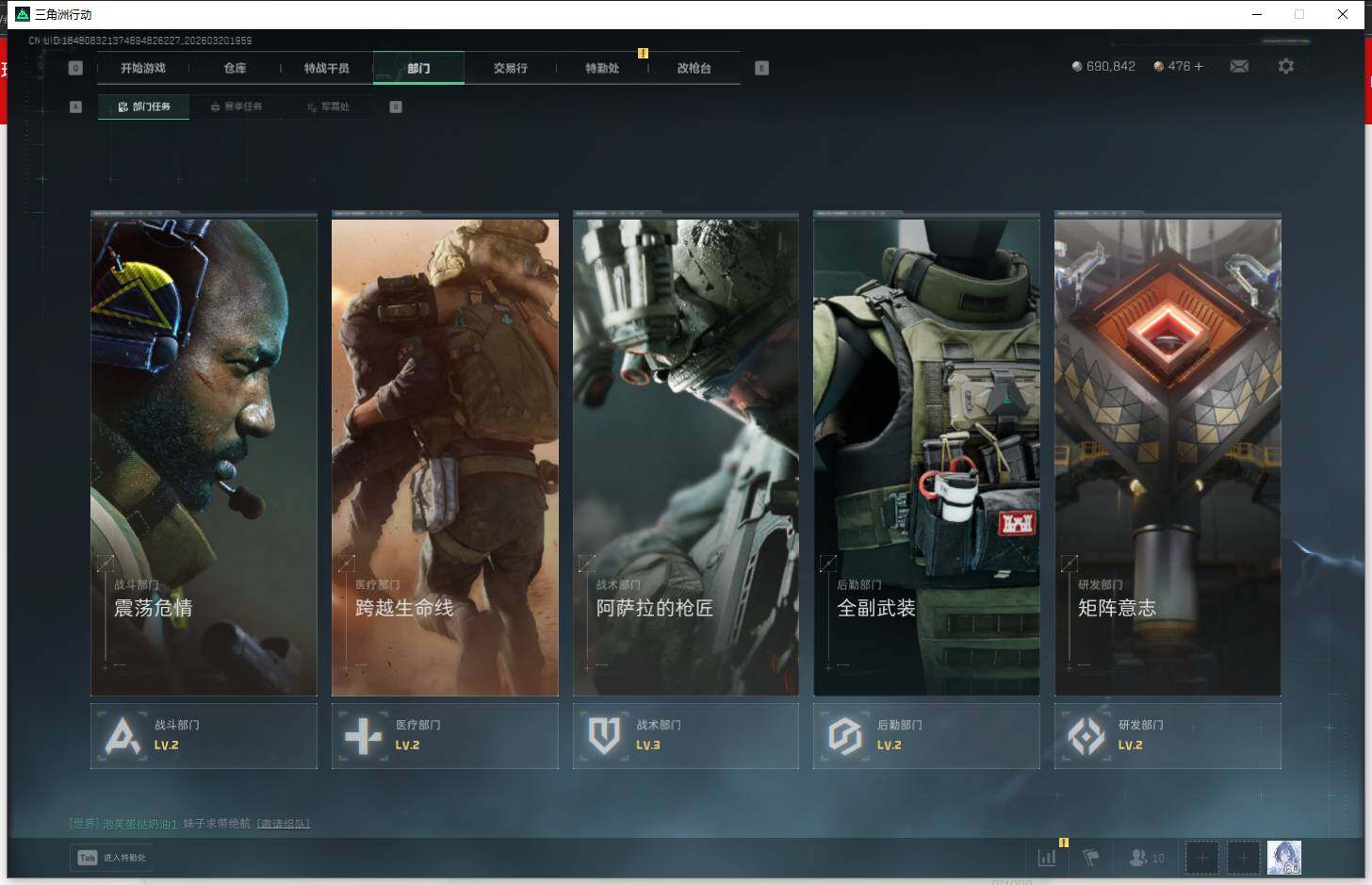Click the silver coin currency icon
The width and height of the screenshot is (1372, 885).
(x=1077, y=66)
